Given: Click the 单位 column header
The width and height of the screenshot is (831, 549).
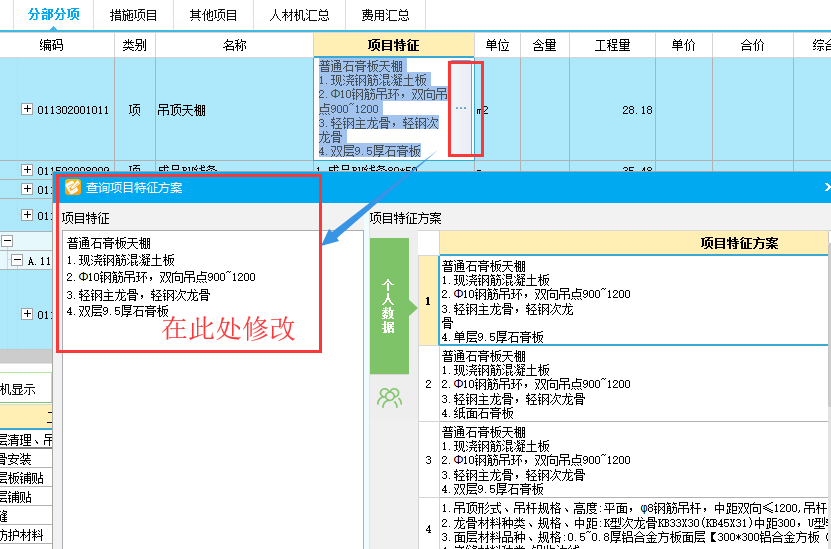Looking at the screenshot, I should pos(497,46).
